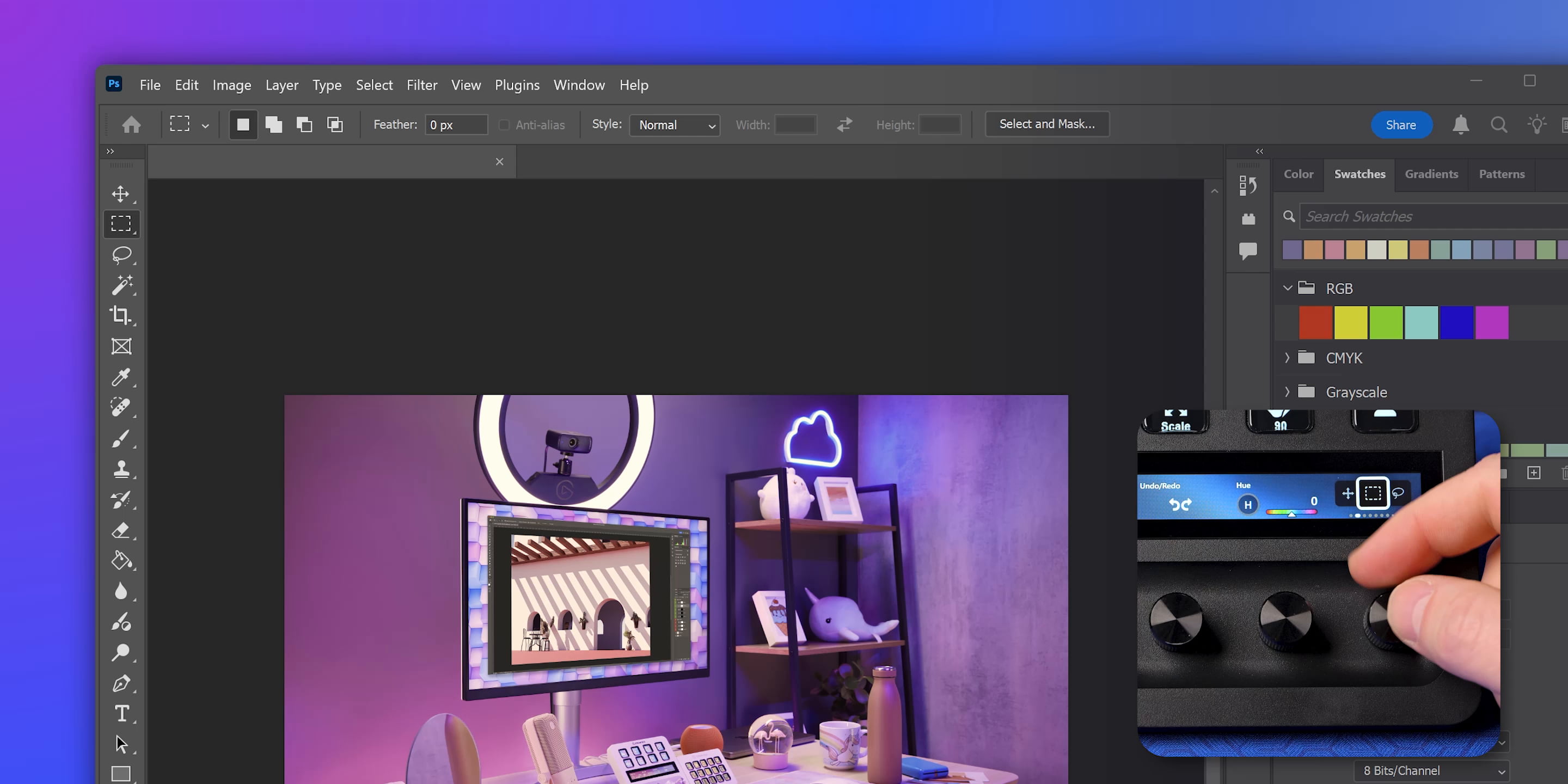Pick the blue RGB swatch

1456,323
